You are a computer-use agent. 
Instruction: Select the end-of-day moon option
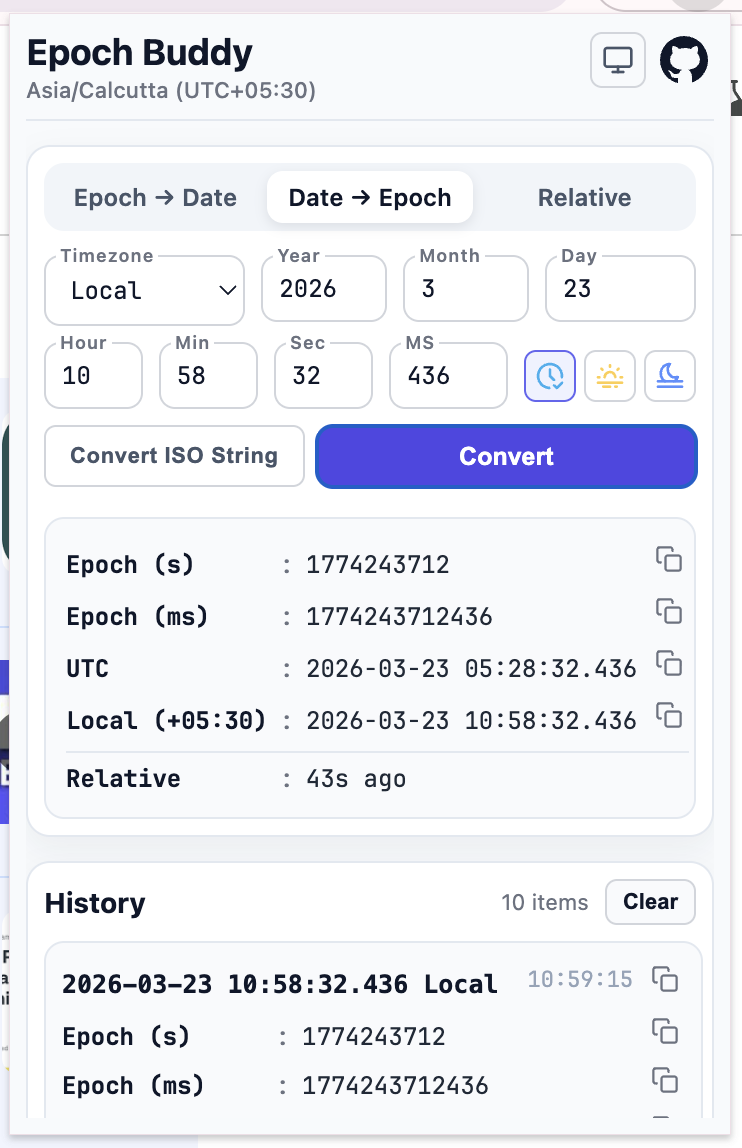click(669, 375)
